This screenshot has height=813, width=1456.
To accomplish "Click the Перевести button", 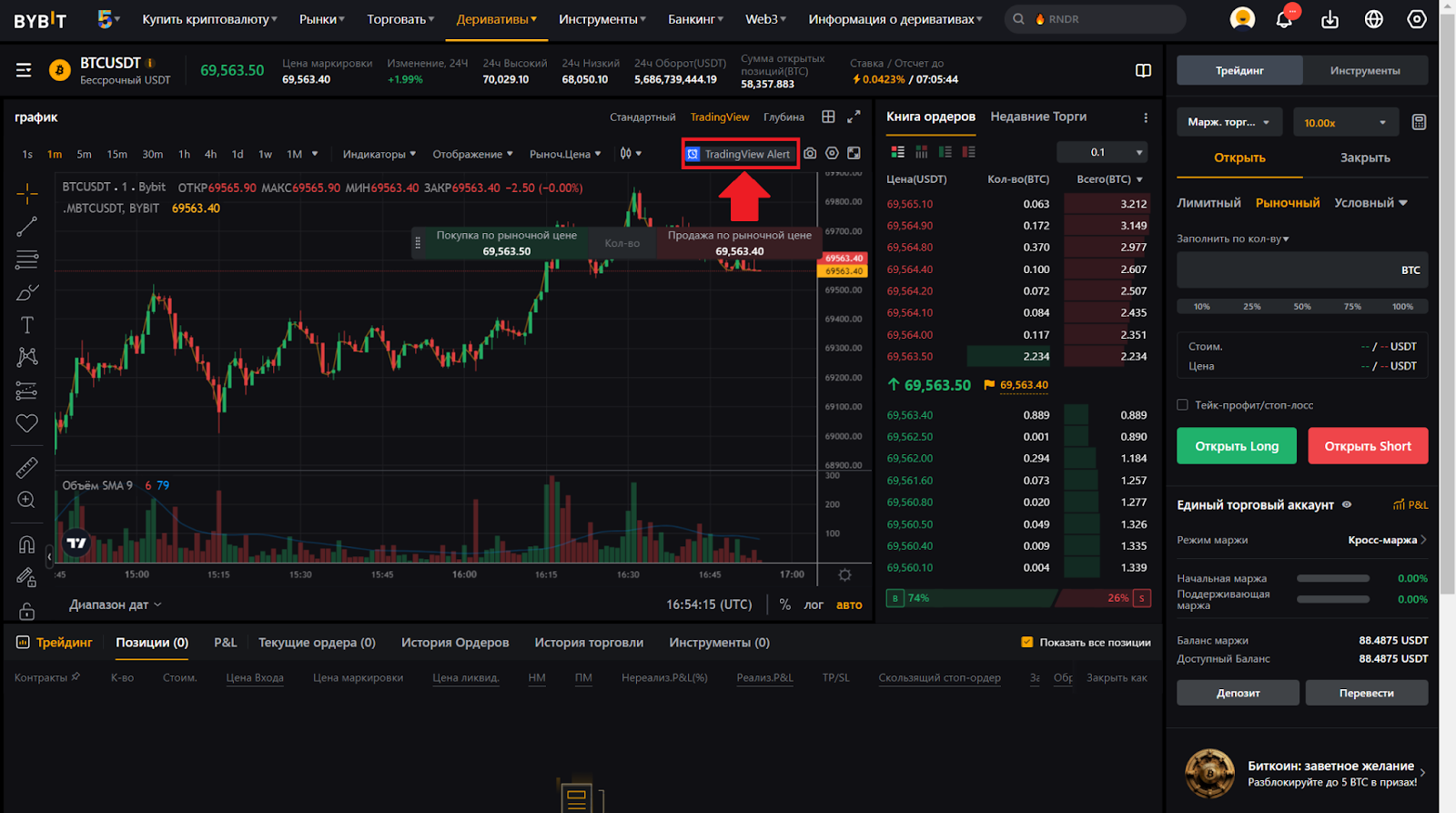I will pyautogui.click(x=1367, y=693).
